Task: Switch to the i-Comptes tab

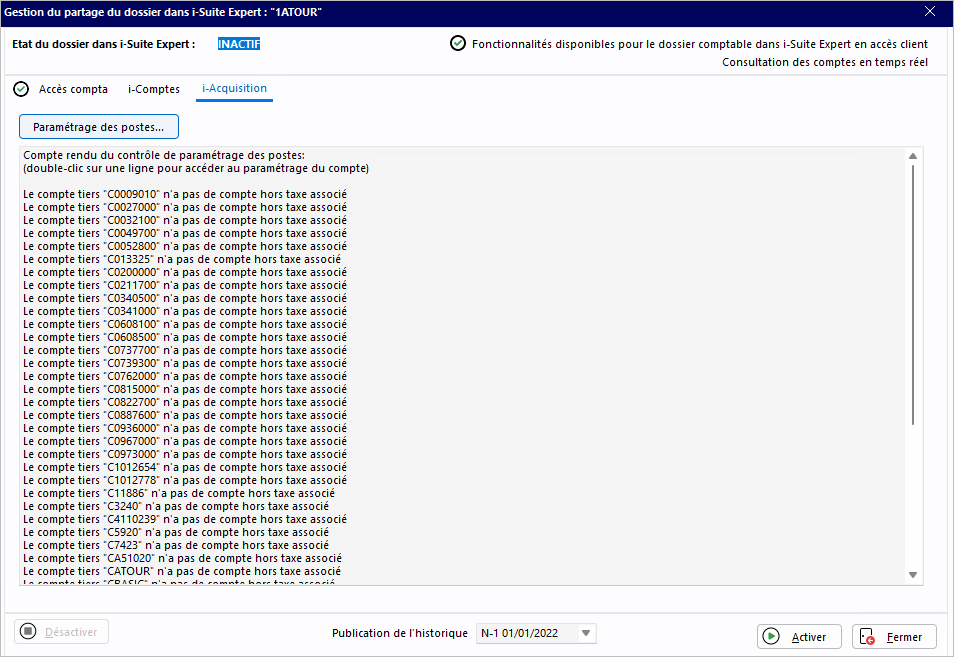Action: pyautogui.click(x=154, y=89)
